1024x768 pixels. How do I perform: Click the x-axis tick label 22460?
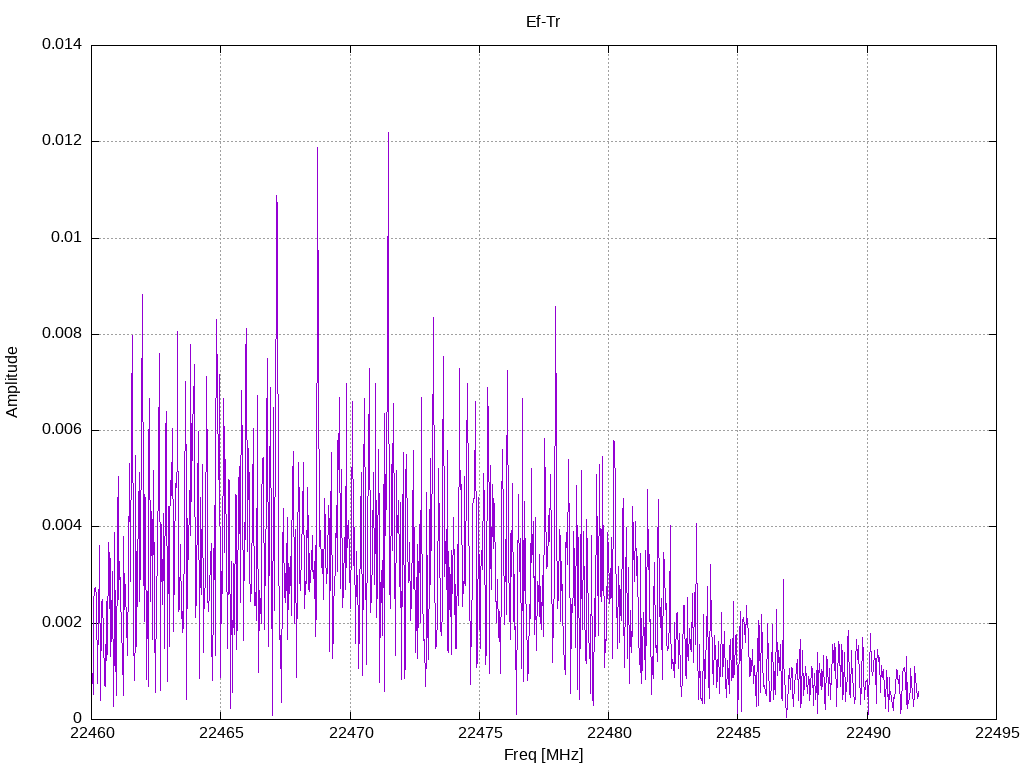point(92,733)
